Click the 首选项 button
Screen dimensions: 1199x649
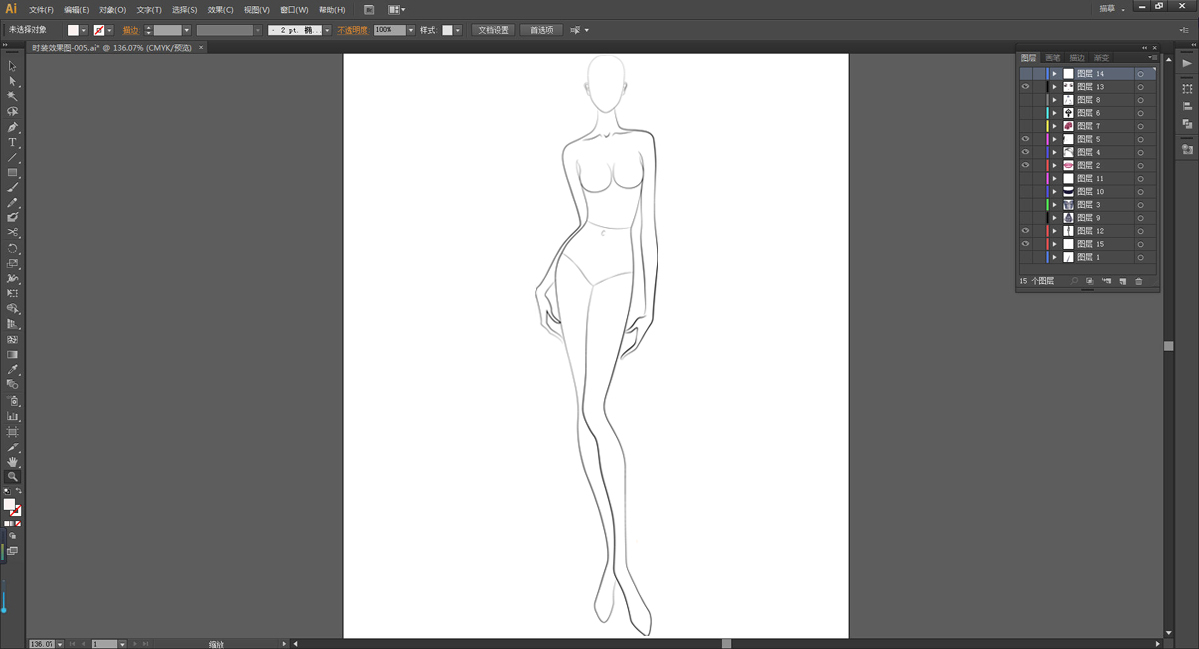[541, 30]
